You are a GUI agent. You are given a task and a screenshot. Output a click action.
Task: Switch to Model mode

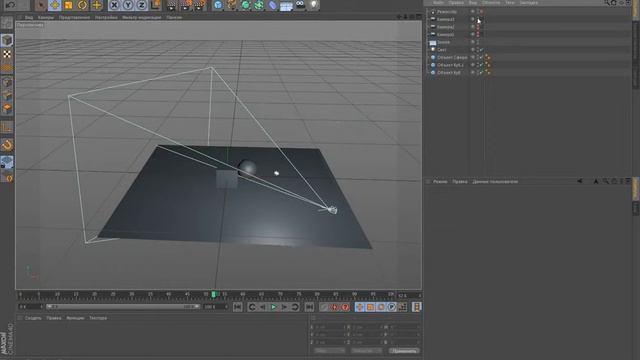(7, 40)
